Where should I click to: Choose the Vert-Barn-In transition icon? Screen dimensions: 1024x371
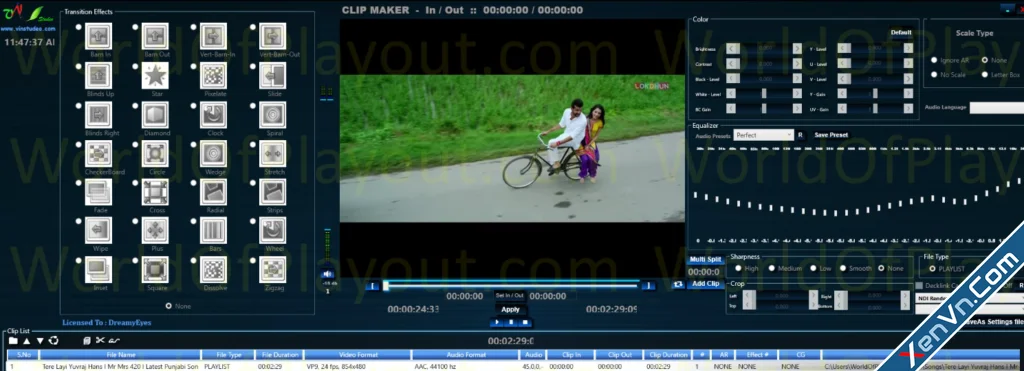point(214,37)
